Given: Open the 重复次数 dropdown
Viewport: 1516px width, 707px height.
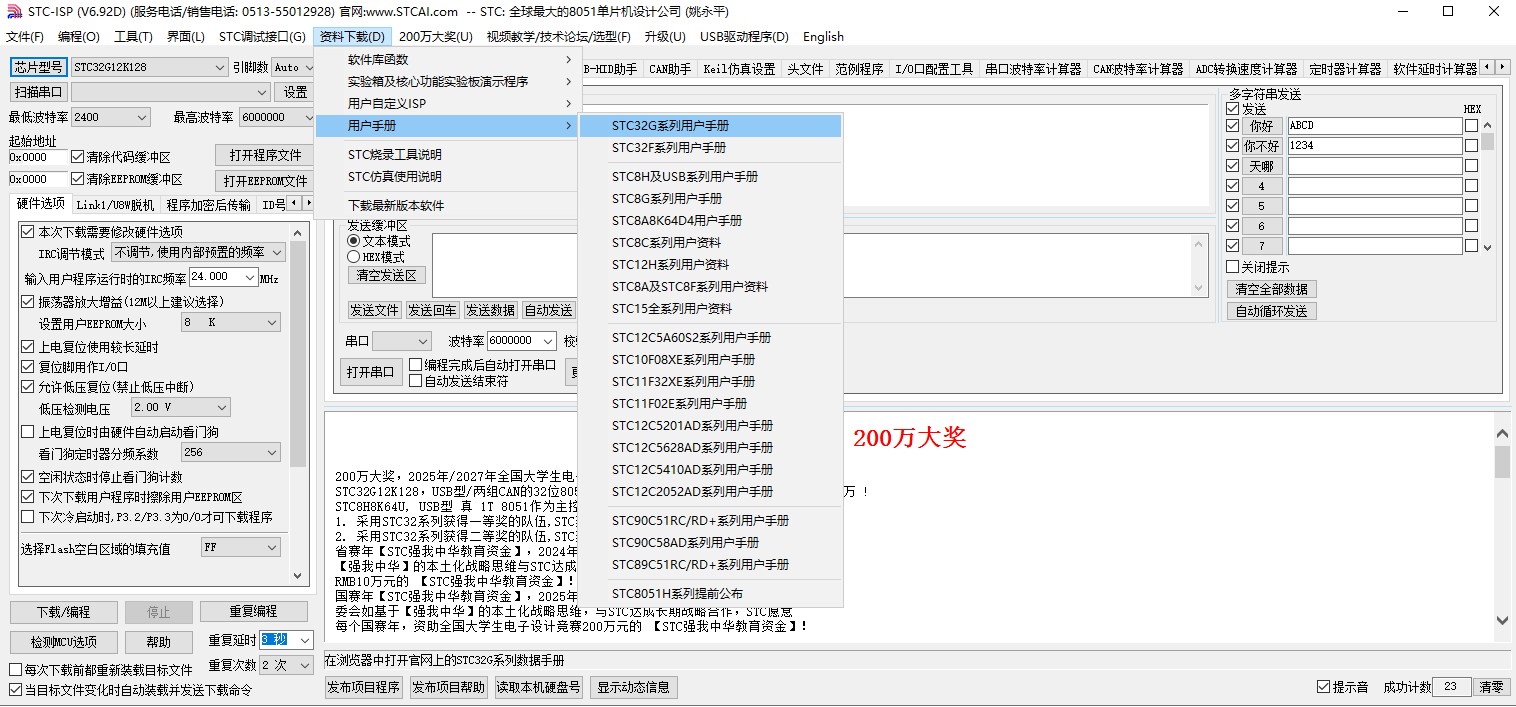Looking at the screenshot, I should point(287,665).
